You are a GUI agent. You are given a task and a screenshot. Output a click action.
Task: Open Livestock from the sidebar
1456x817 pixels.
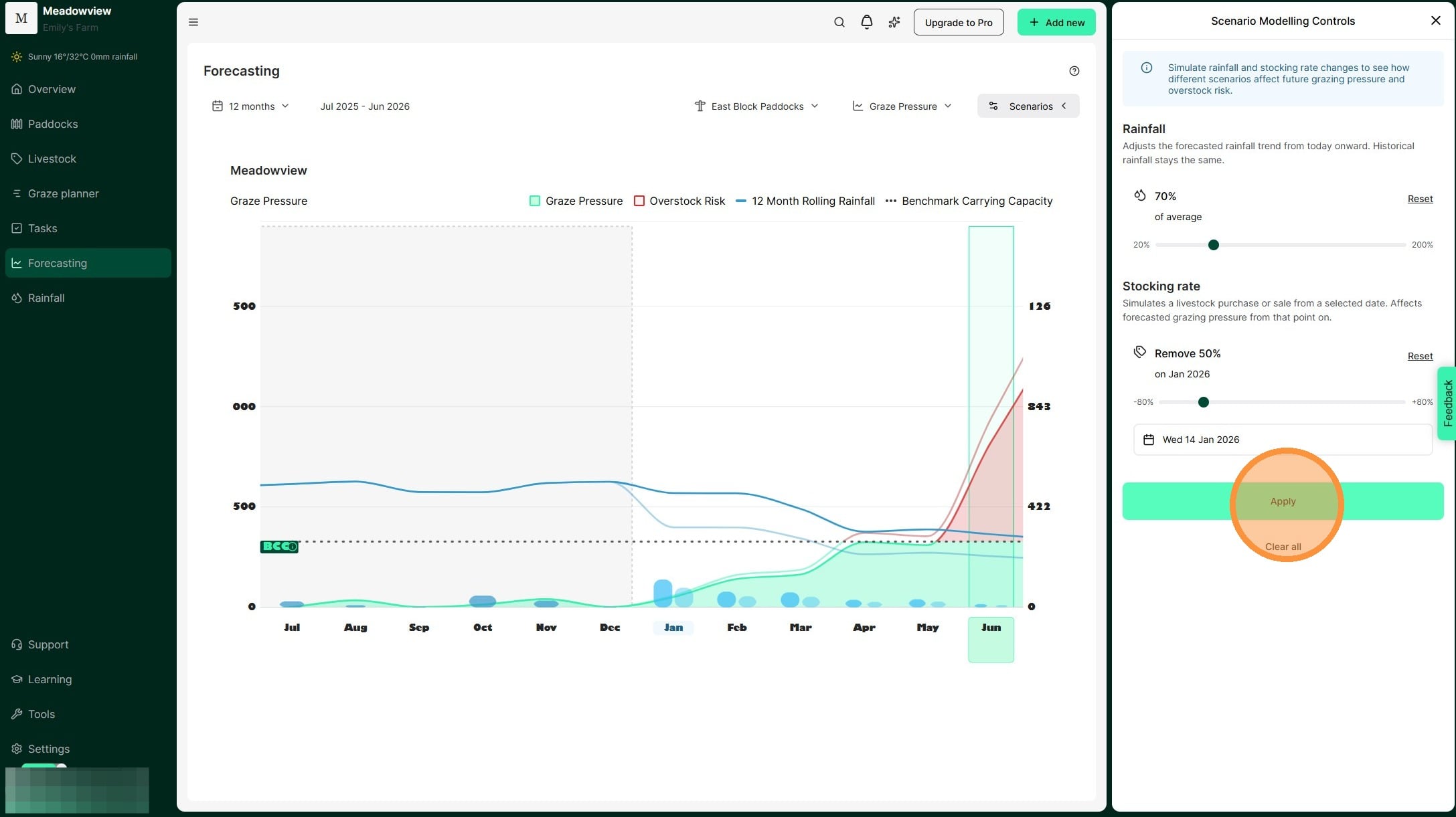click(52, 159)
